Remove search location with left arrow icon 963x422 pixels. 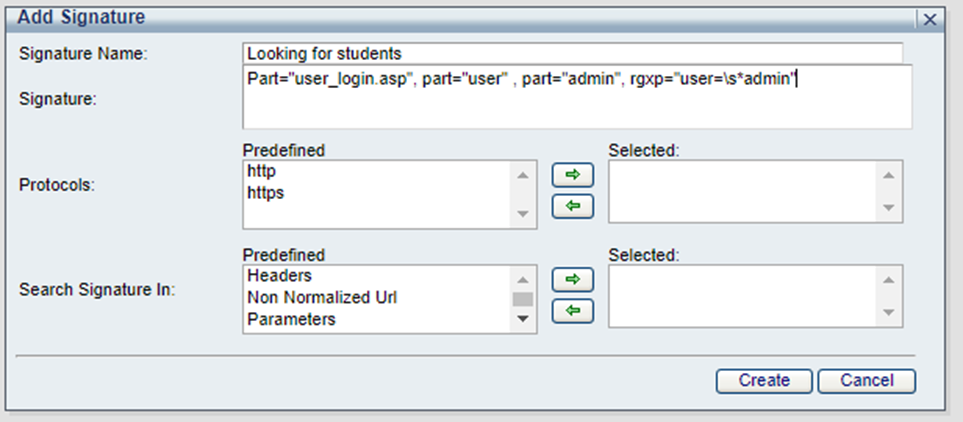[572, 311]
